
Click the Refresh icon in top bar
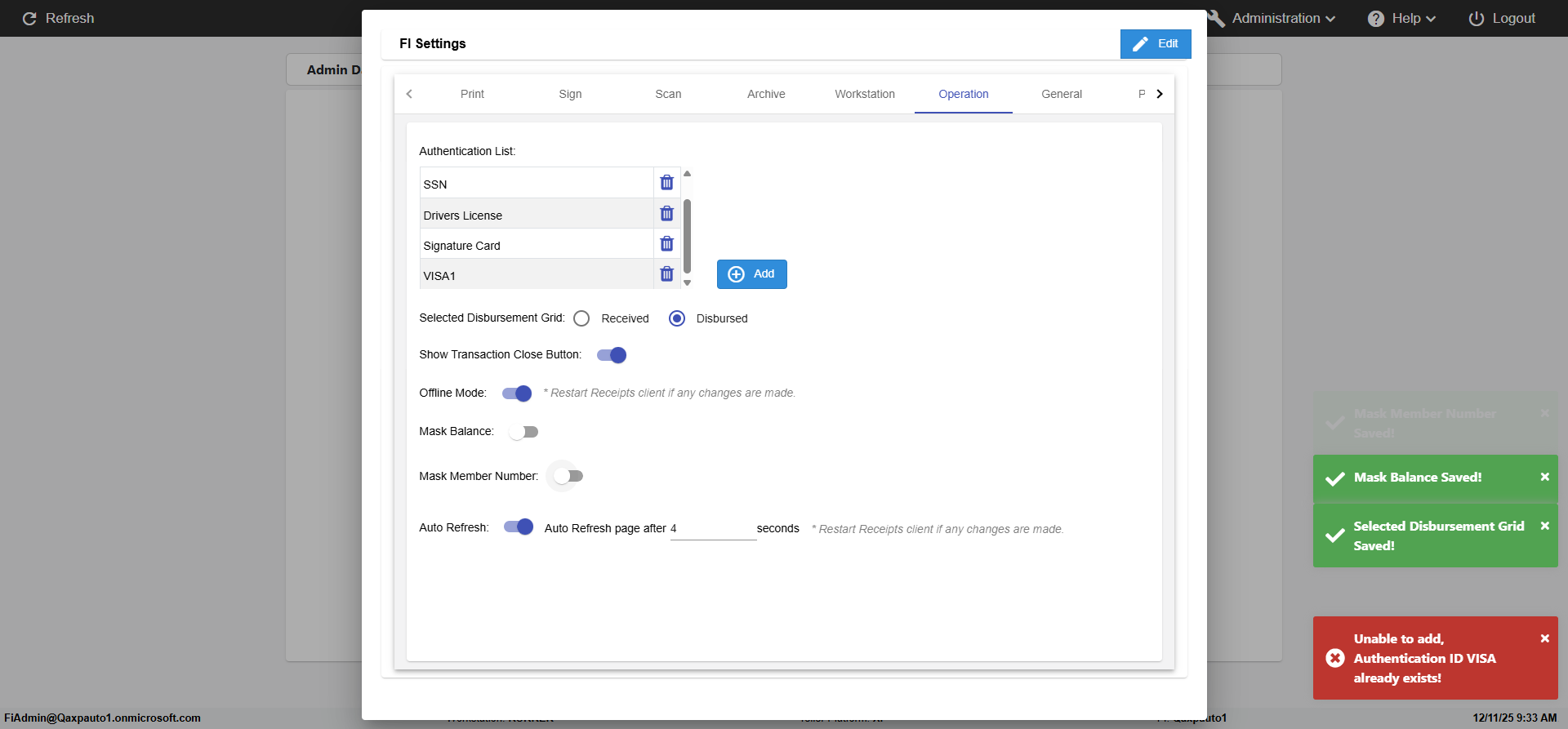(29, 18)
